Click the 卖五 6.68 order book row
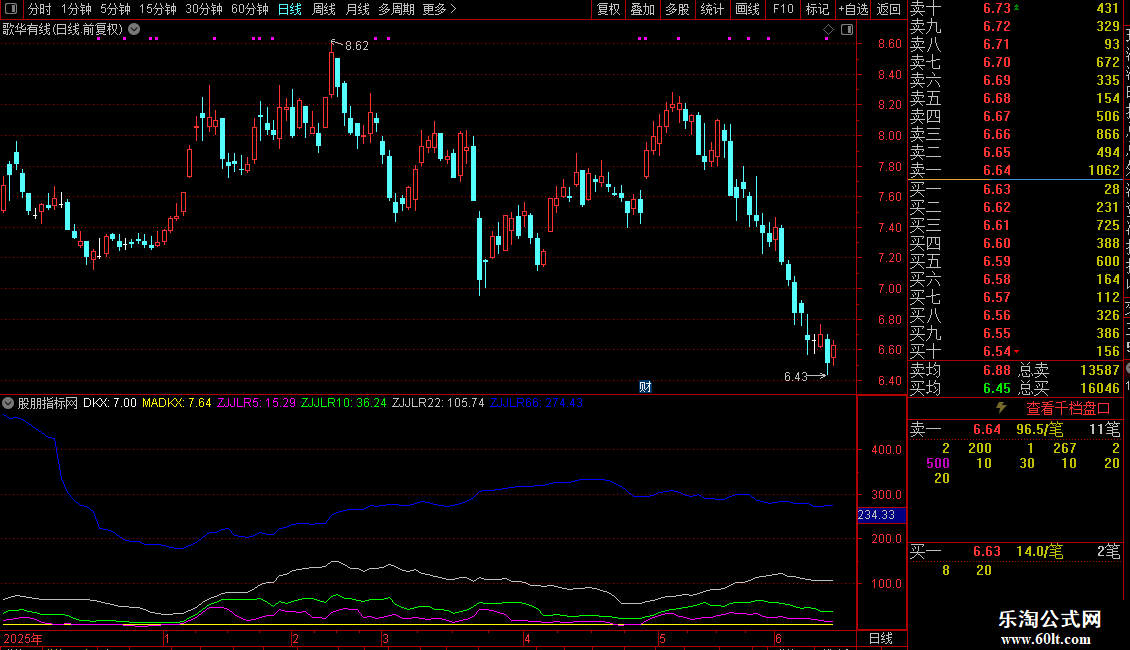The width and height of the screenshot is (1130, 650). [1015, 98]
